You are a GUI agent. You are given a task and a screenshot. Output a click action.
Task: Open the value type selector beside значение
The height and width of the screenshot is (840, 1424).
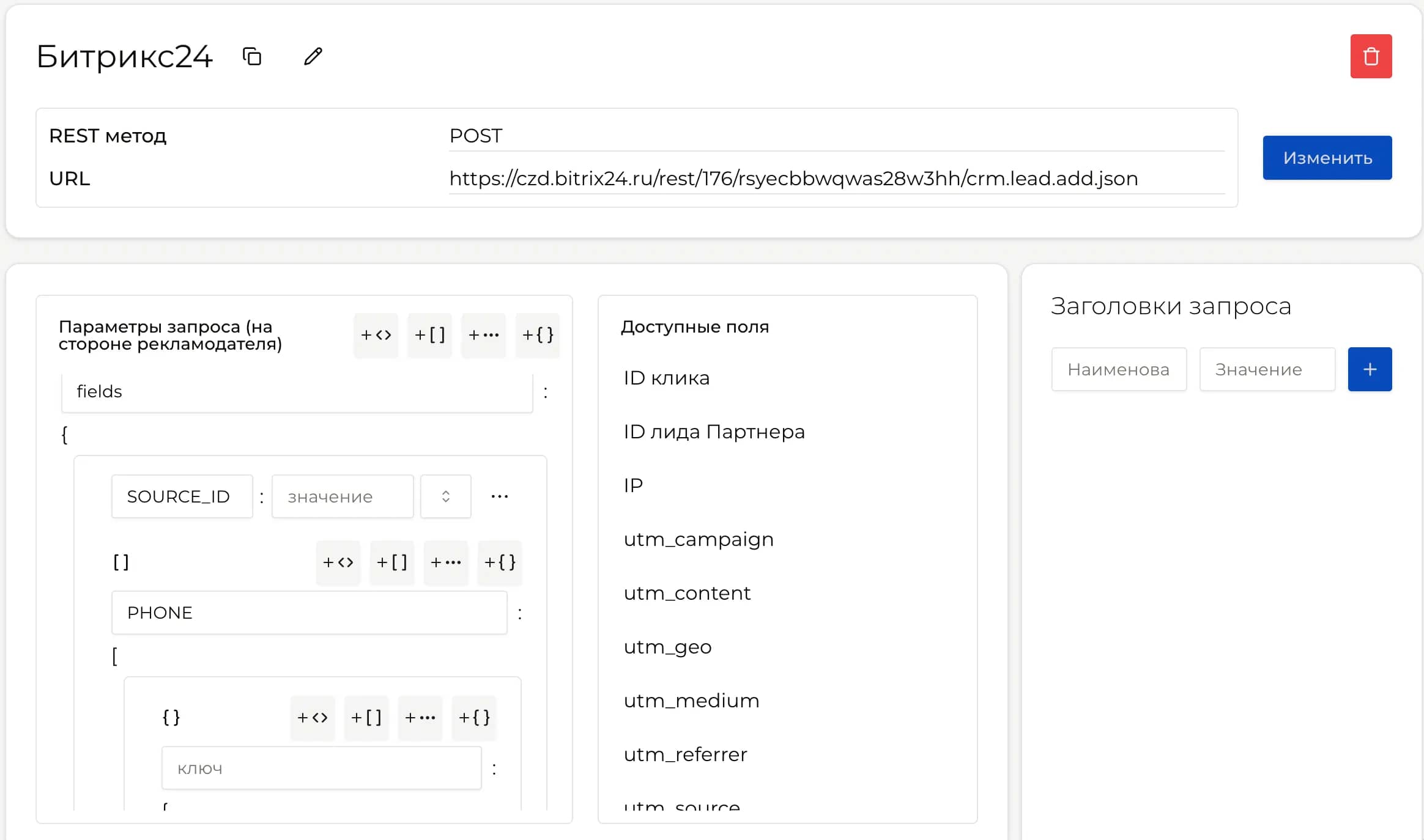click(x=445, y=496)
